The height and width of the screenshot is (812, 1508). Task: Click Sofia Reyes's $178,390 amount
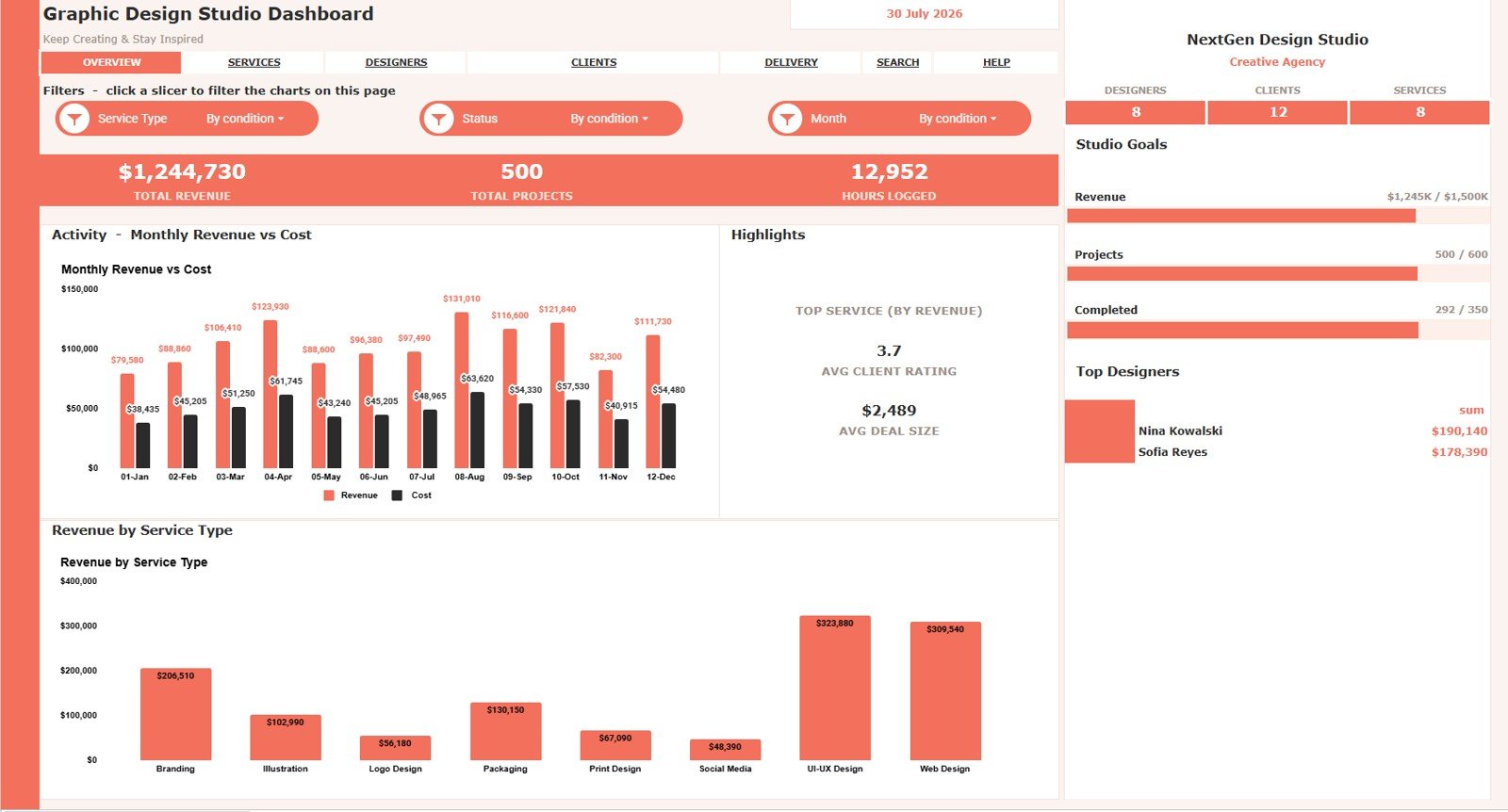coord(1459,452)
